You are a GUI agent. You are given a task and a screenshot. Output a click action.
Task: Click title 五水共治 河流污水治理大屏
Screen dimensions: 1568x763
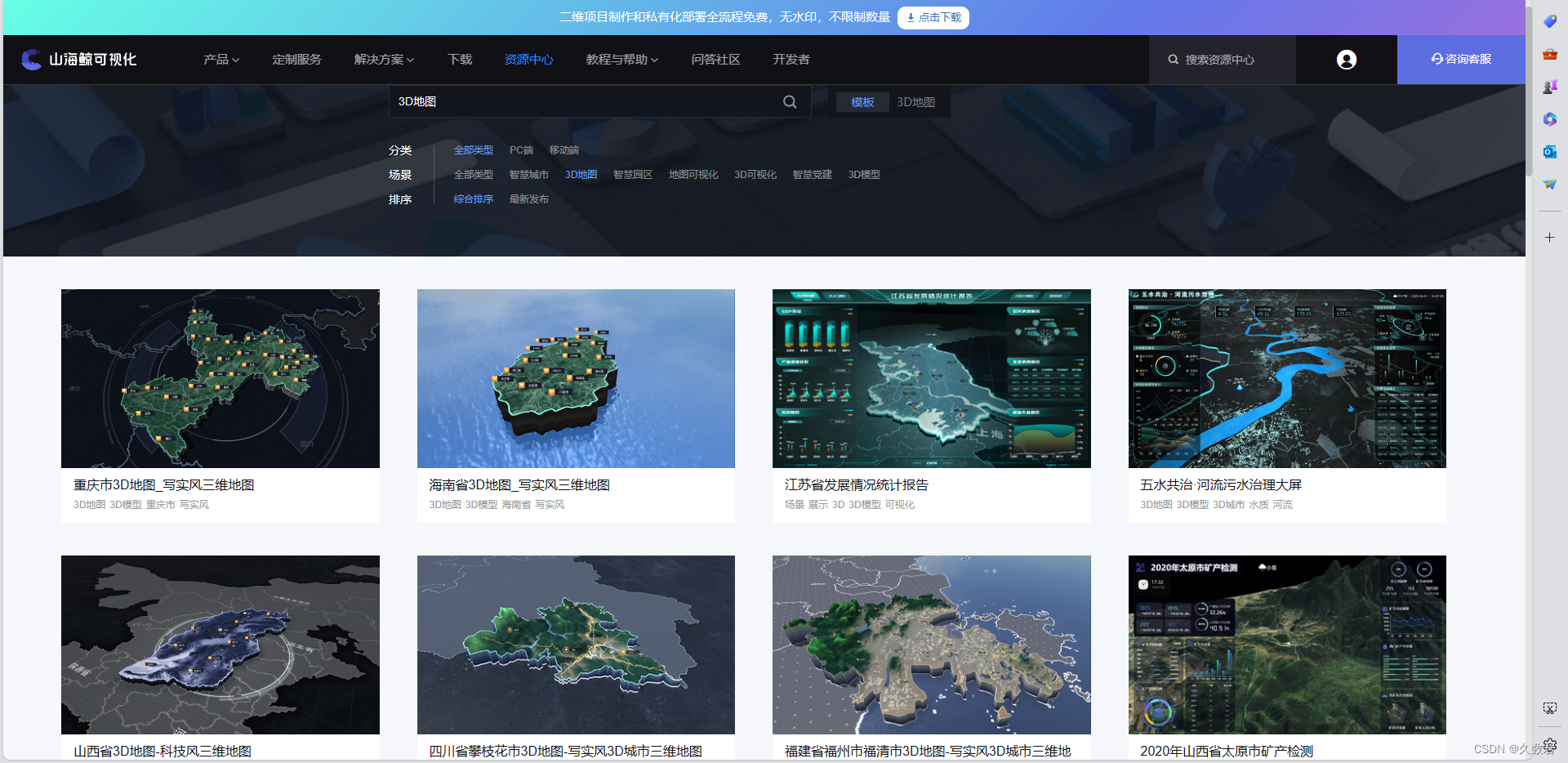tap(1221, 485)
